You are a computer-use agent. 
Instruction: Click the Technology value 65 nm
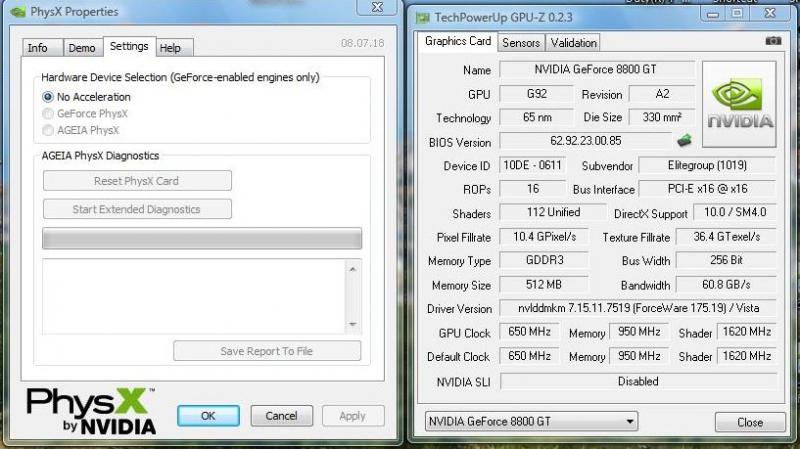coord(536,117)
